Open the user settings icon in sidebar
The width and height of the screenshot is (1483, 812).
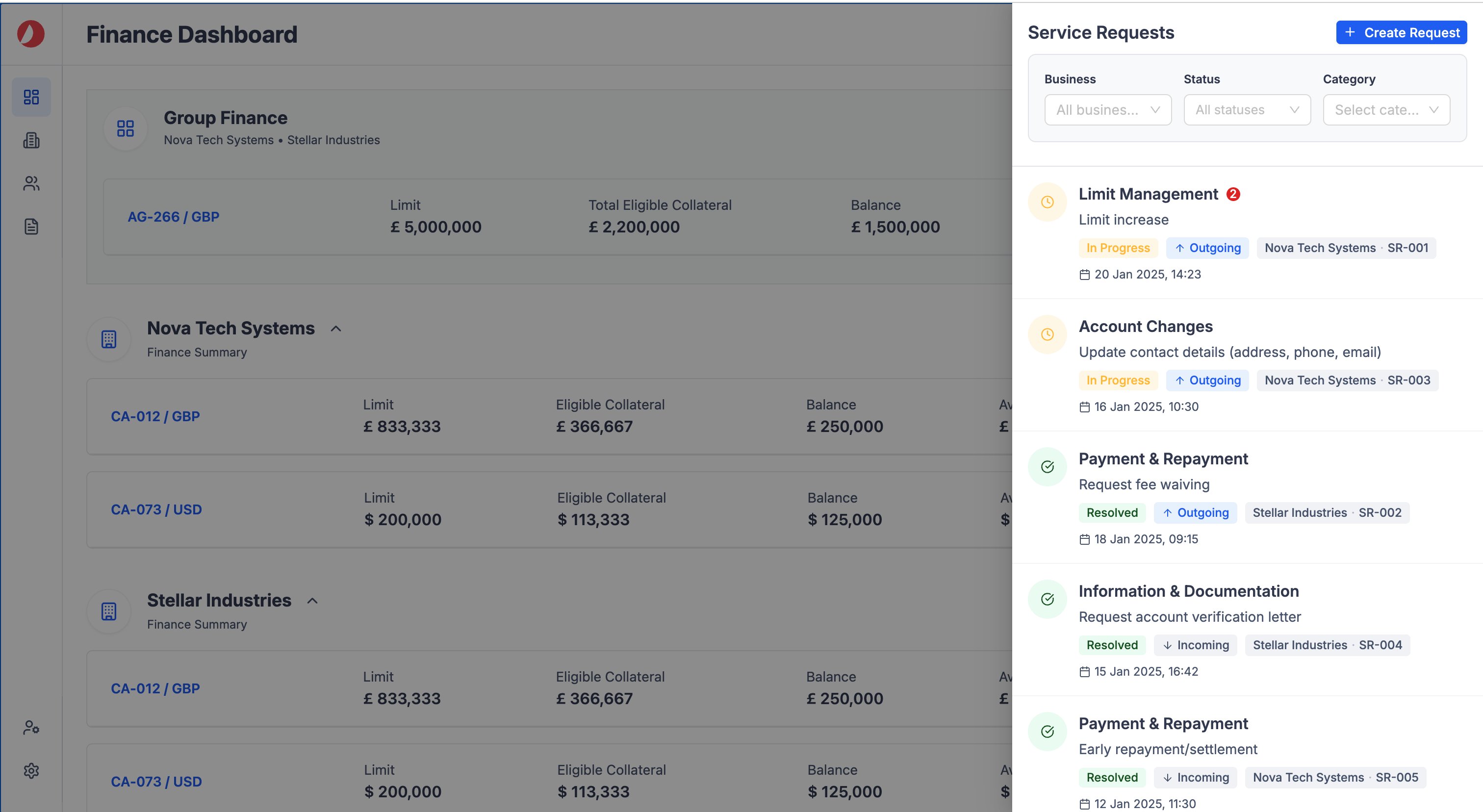(x=31, y=727)
